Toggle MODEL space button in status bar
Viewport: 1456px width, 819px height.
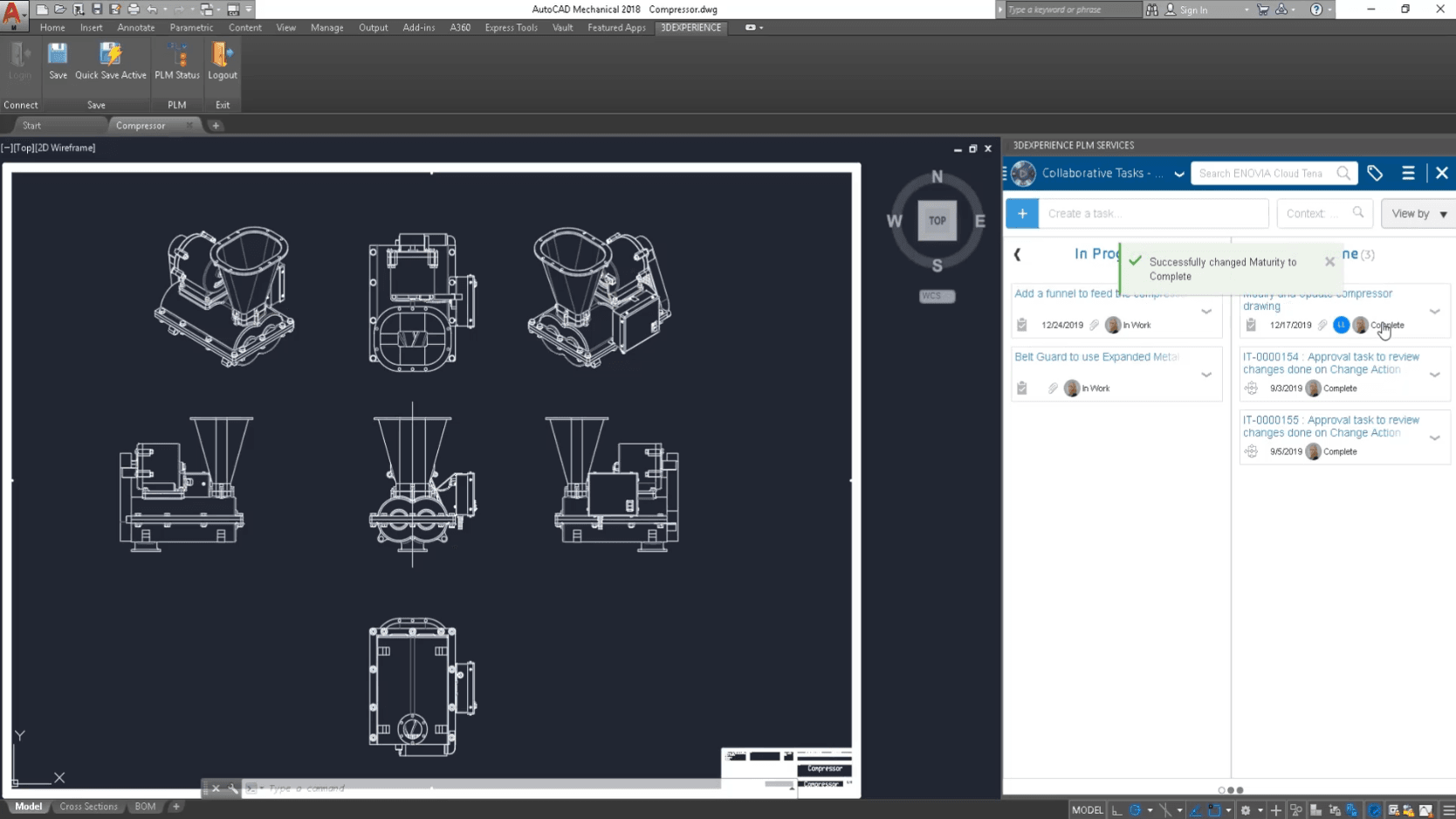1087,810
